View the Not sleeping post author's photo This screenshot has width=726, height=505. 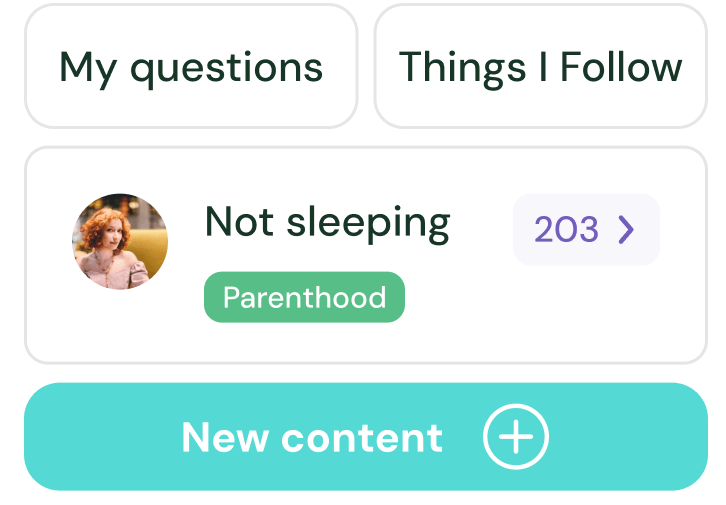coord(120,242)
